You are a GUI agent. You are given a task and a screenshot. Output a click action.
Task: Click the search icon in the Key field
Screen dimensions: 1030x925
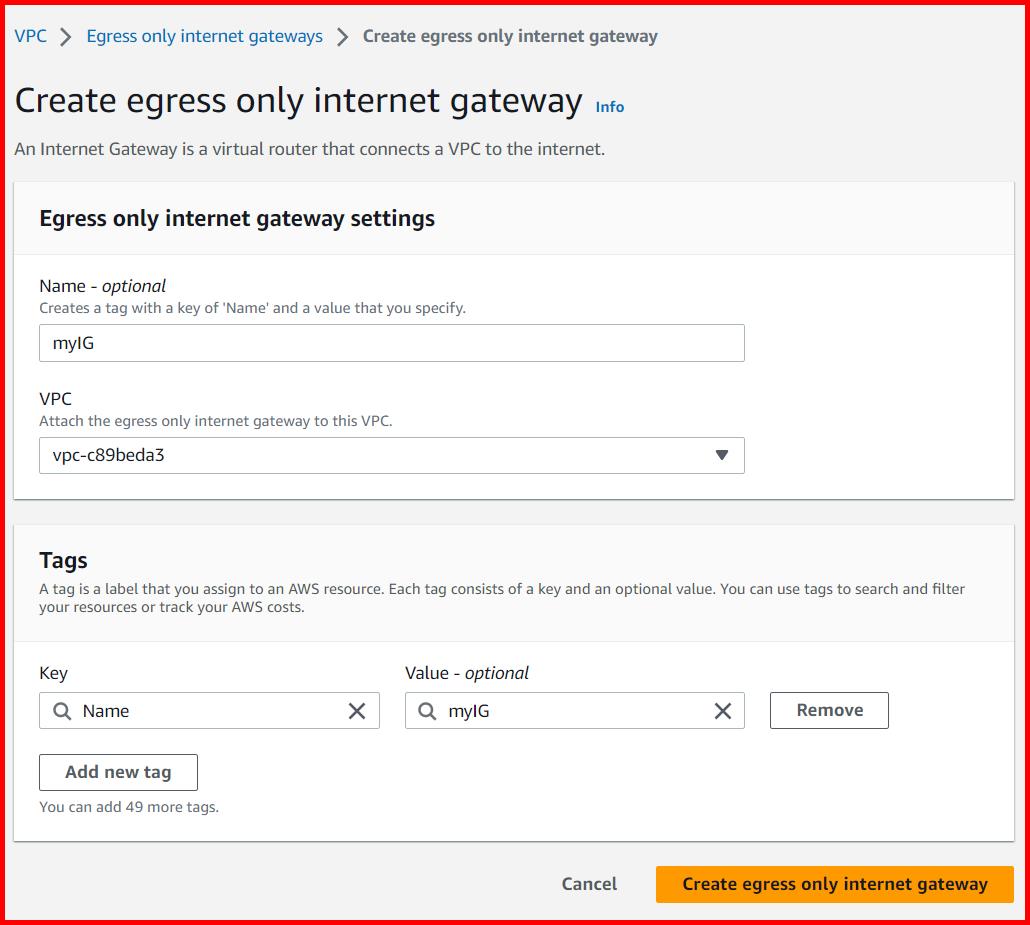(x=60, y=710)
